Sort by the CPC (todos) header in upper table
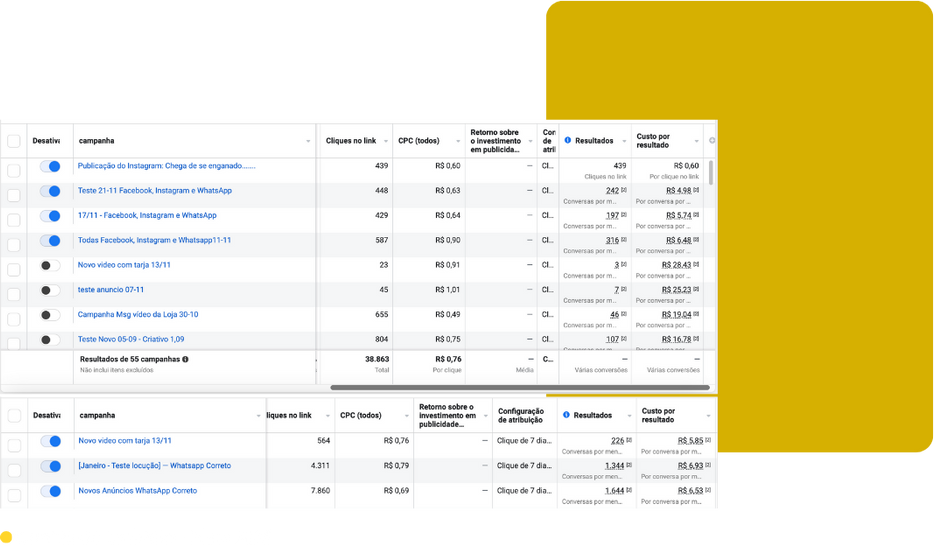 (418, 141)
